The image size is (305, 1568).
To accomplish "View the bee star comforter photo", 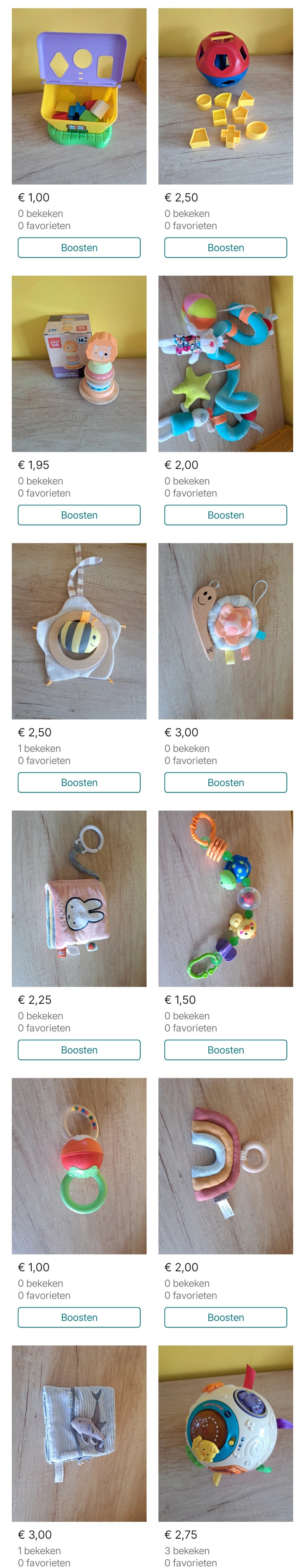I will pyautogui.click(x=79, y=631).
